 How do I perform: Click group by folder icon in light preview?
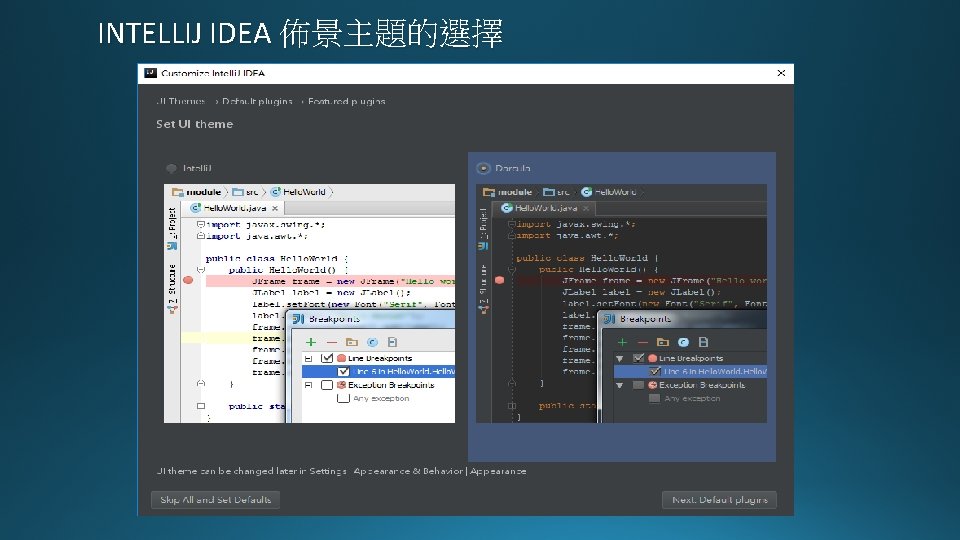pyautogui.click(x=351, y=342)
